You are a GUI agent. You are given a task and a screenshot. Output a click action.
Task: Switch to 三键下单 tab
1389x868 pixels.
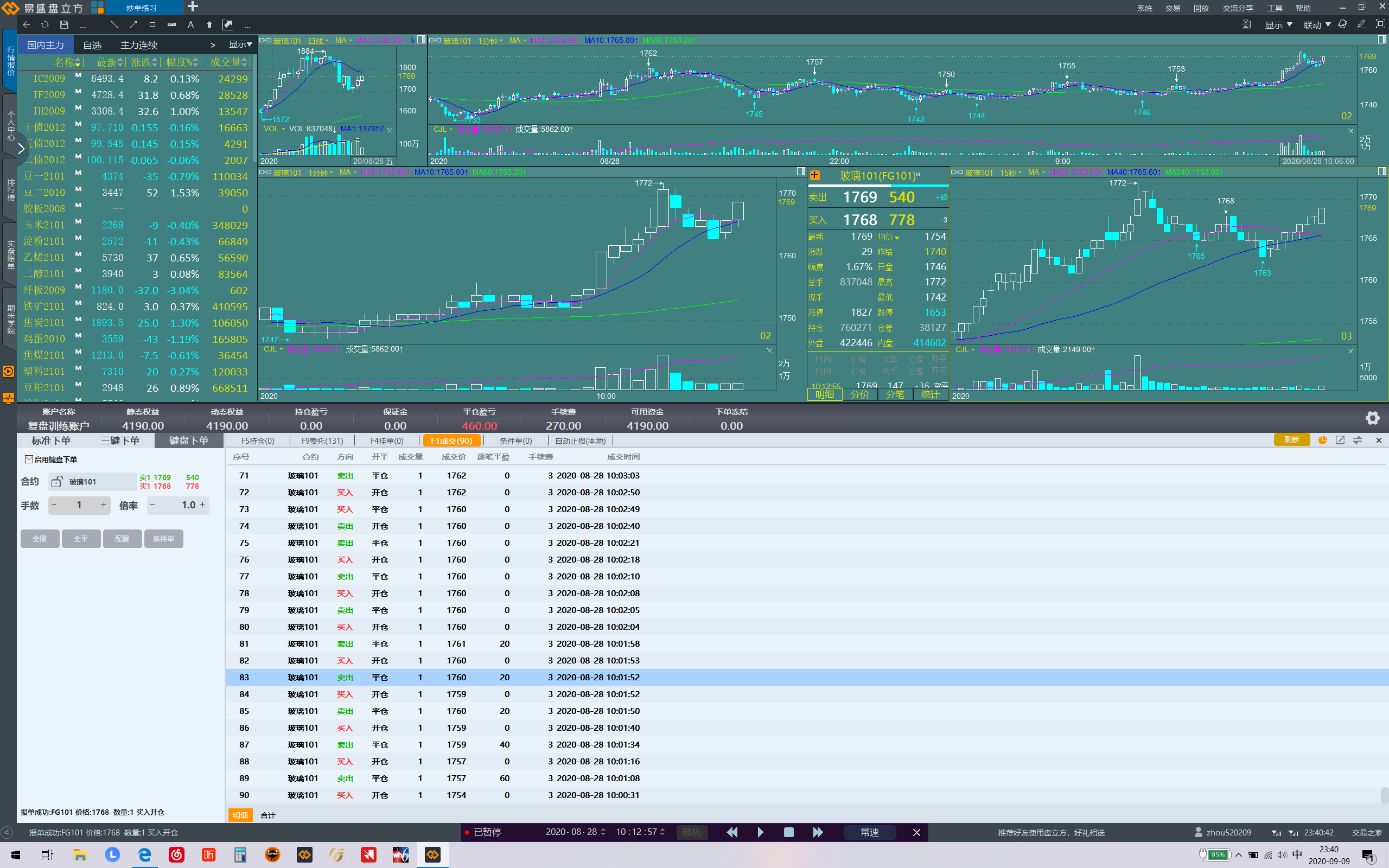120,441
